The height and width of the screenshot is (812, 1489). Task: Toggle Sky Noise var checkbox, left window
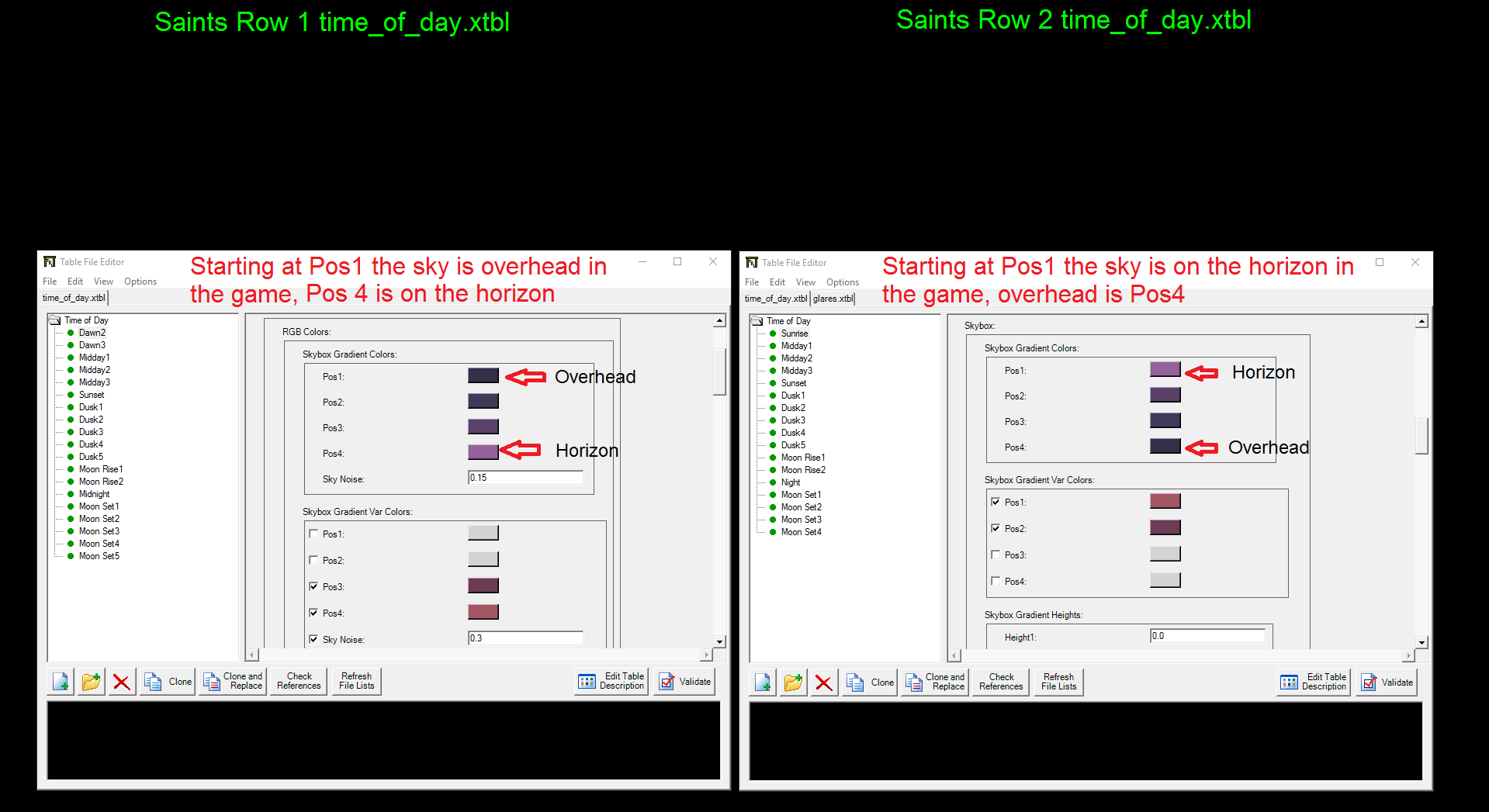(x=313, y=639)
